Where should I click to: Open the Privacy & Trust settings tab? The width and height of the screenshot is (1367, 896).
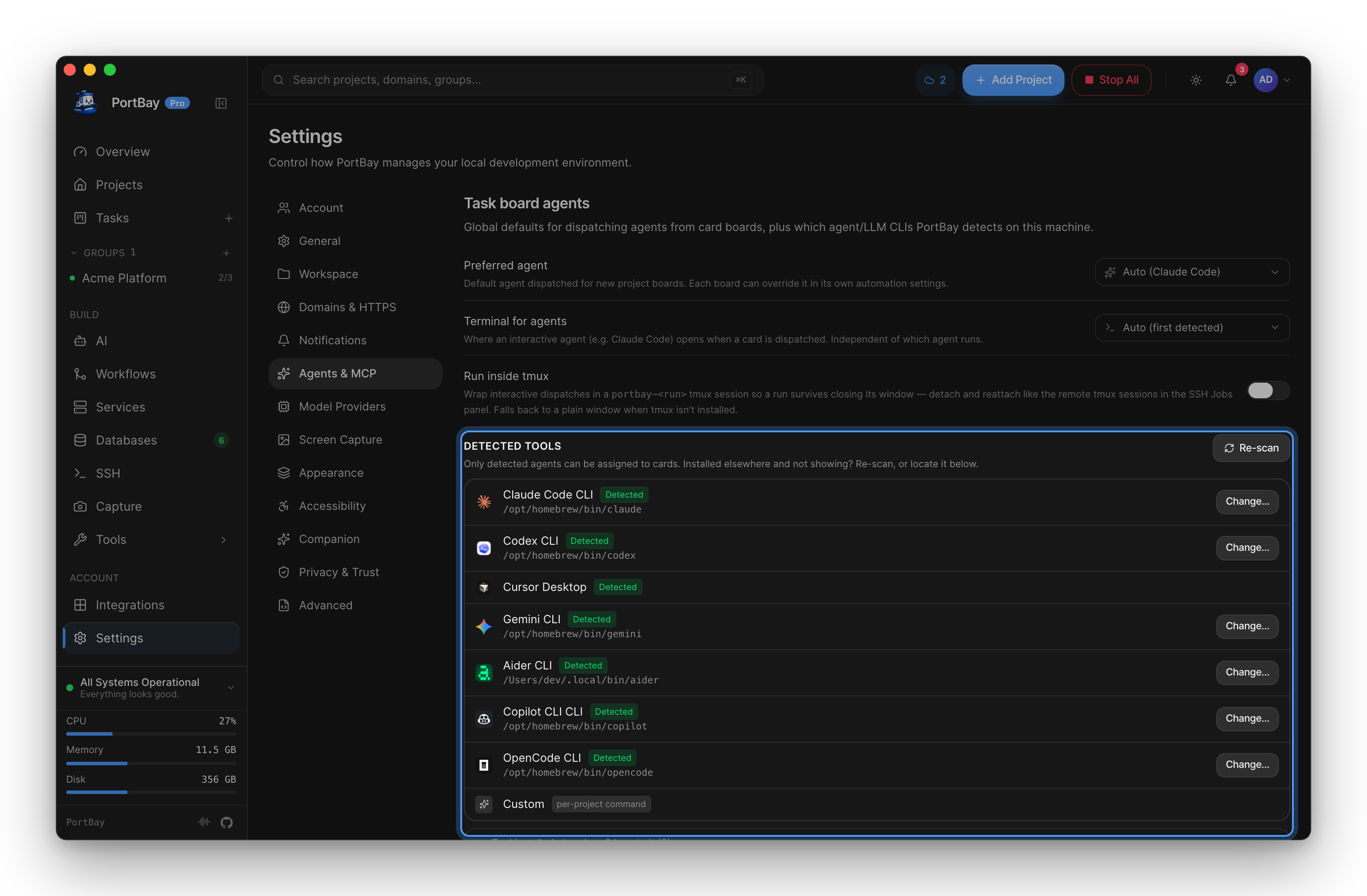click(355, 573)
